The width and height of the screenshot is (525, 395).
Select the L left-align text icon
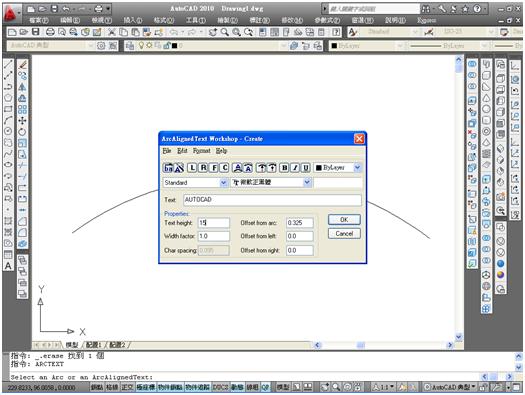click(192, 167)
